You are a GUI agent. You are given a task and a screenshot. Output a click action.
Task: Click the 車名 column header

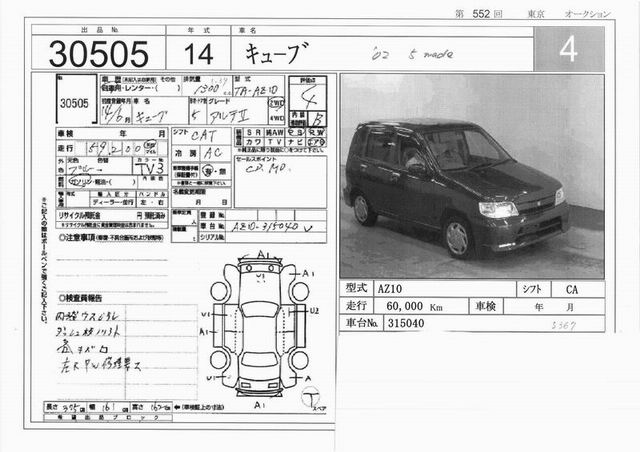(247, 30)
